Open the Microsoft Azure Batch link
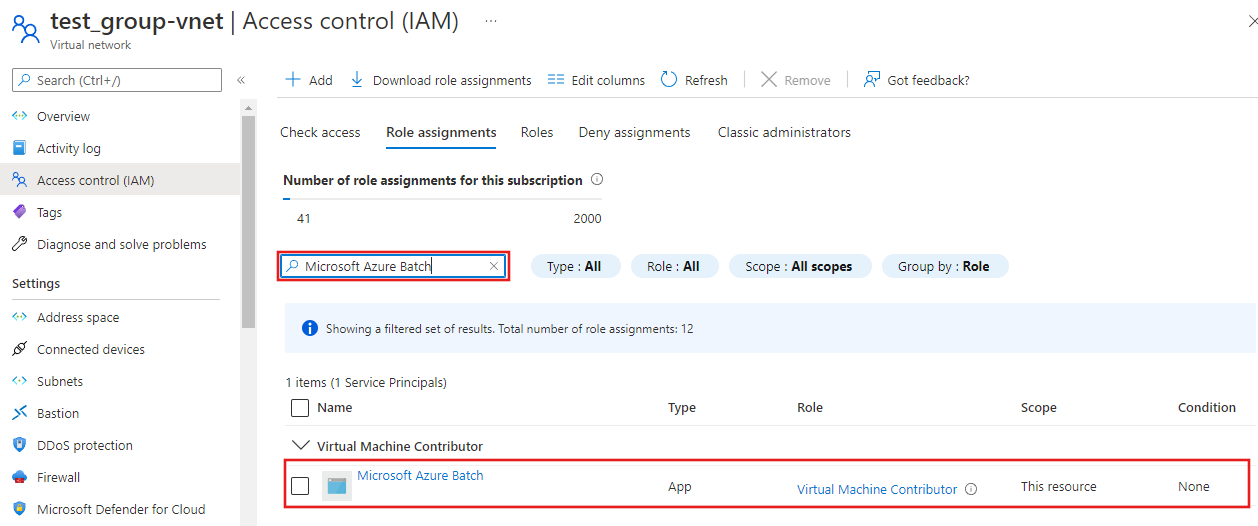The width and height of the screenshot is (1258, 526). click(x=420, y=476)
